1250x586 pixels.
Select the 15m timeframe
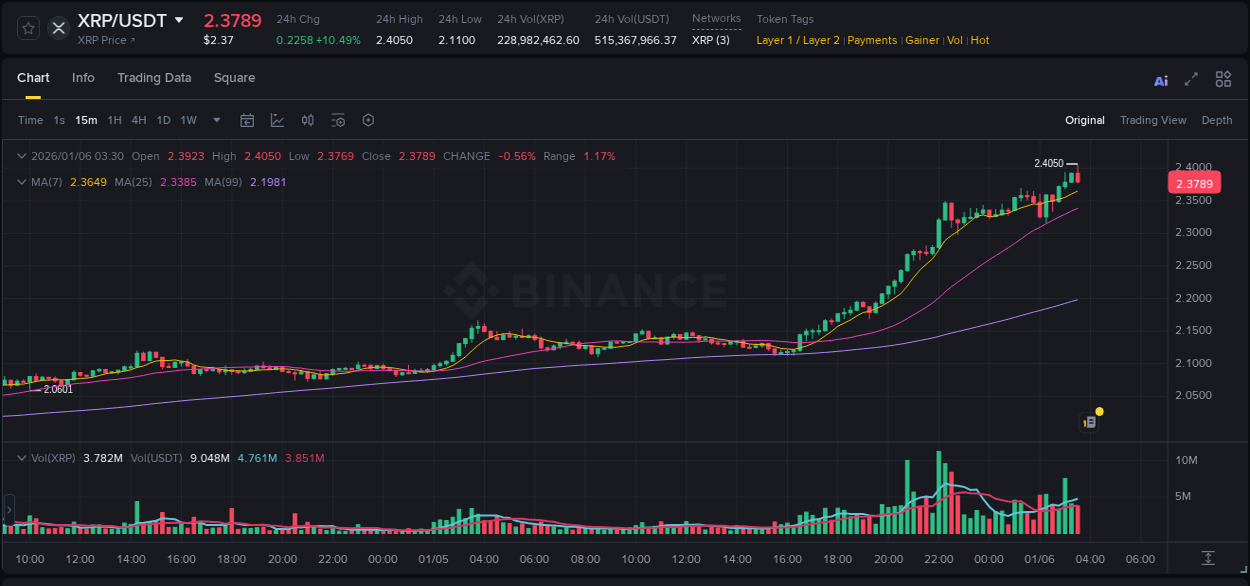86,120
